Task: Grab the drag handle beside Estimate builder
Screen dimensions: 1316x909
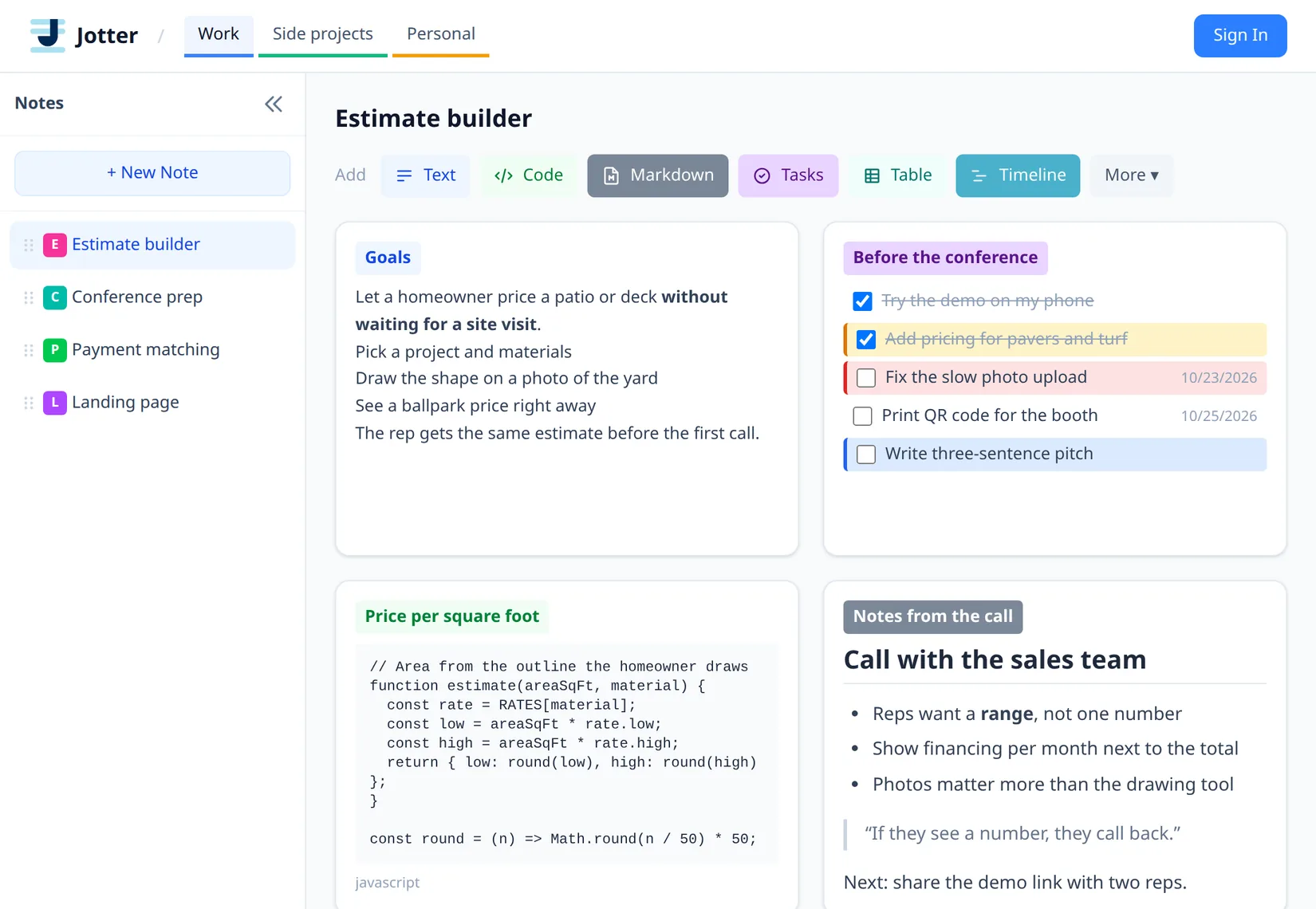Action: [29, 245]
